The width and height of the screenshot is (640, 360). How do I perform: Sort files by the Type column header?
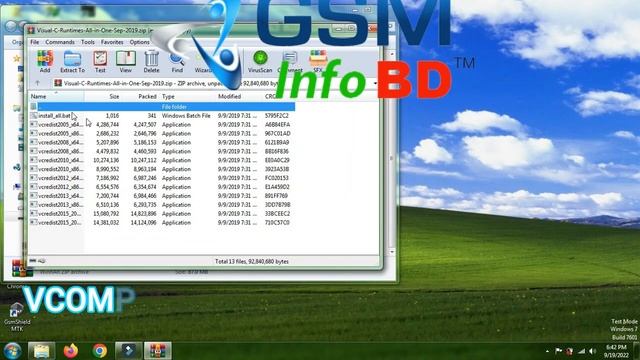coord(188,96)
